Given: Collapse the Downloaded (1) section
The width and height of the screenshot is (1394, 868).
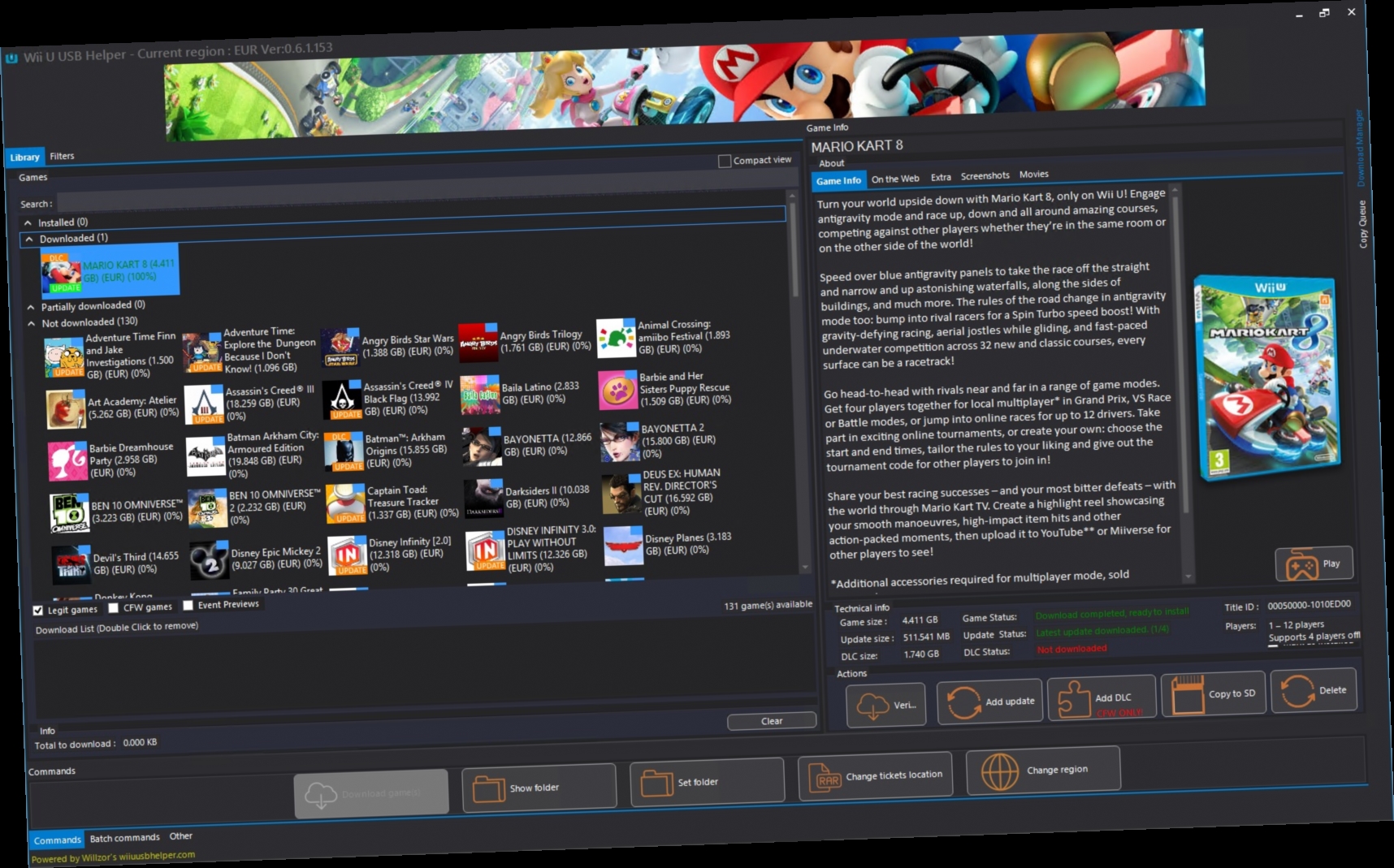Looking at the screenshot, I should pos(29,238).
